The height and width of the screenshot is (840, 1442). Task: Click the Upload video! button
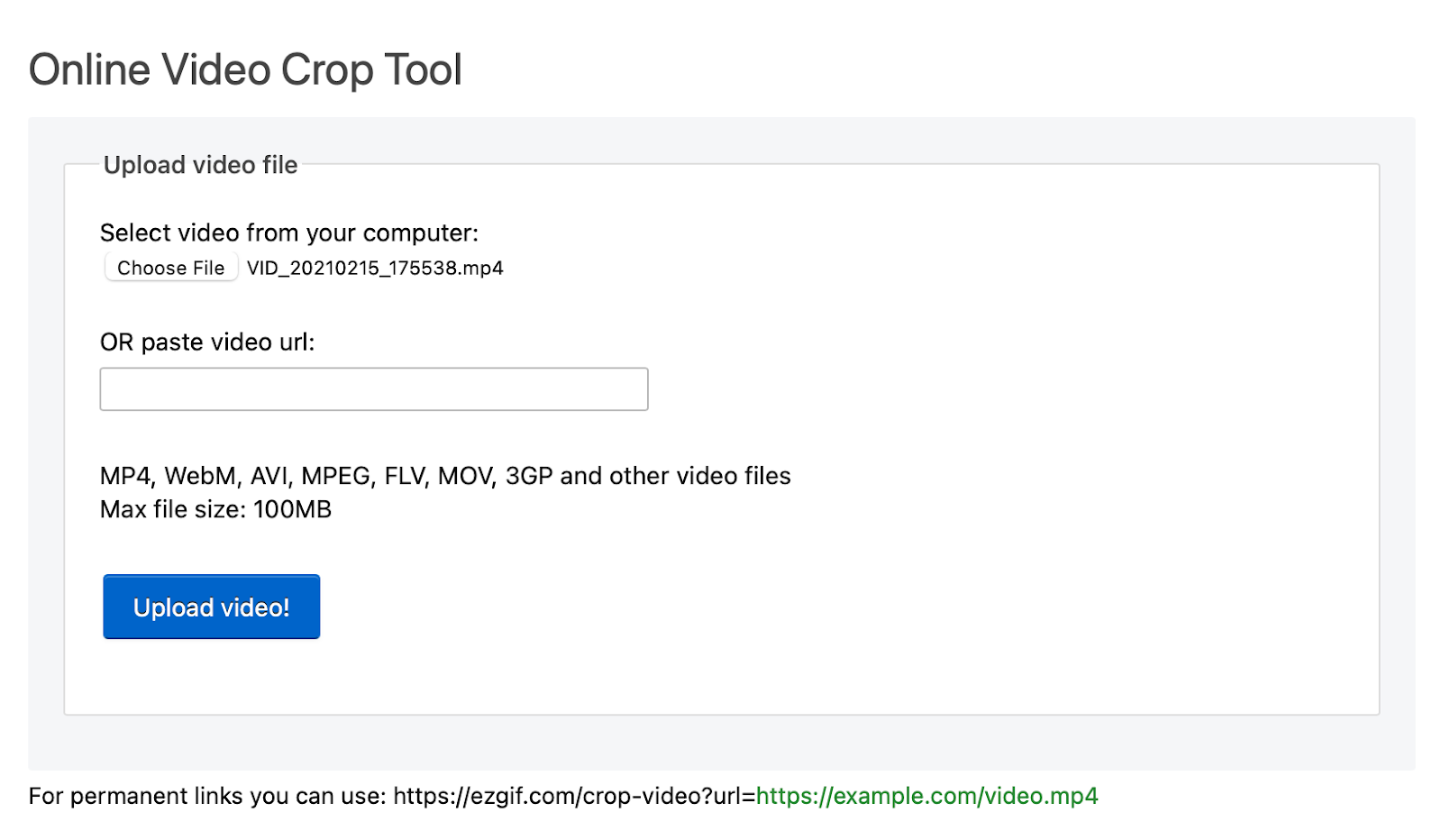(x=212, y=607)
